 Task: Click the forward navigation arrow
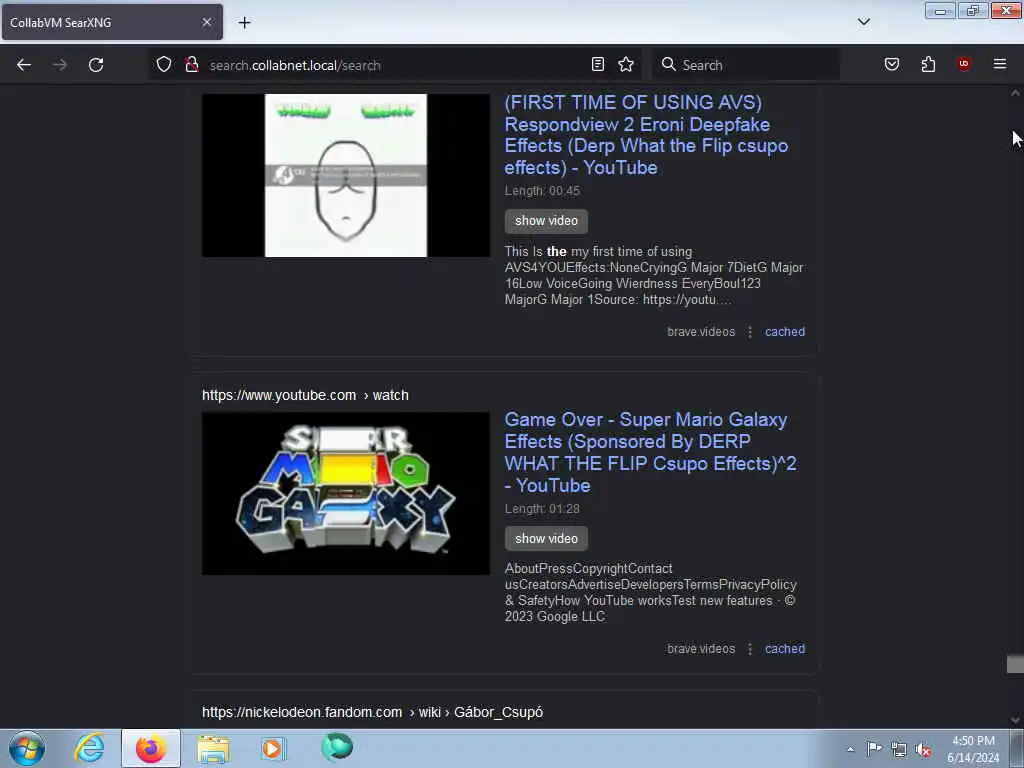tap(59, 65)
